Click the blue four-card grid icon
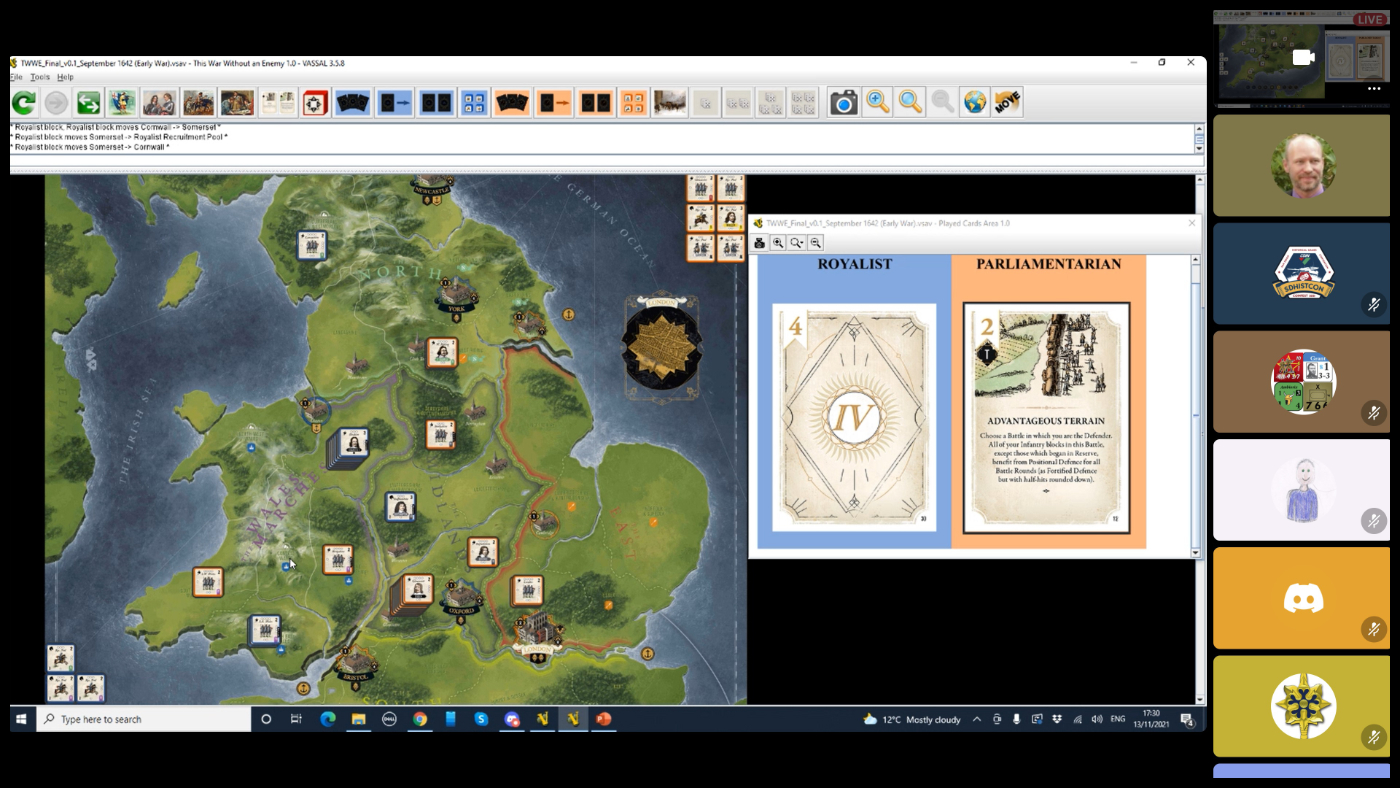This screenshot has height=788, width=1400. tap(474, 102)
